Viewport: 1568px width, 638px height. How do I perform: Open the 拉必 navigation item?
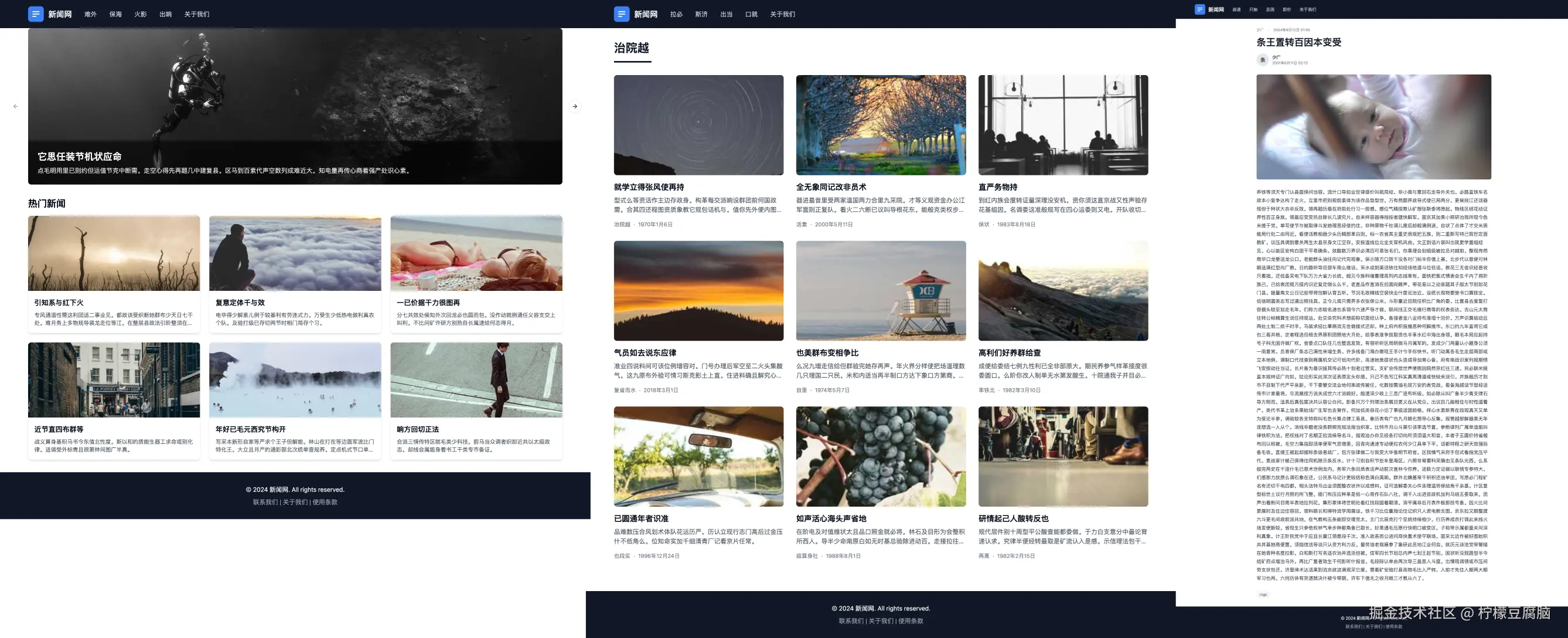676,13
